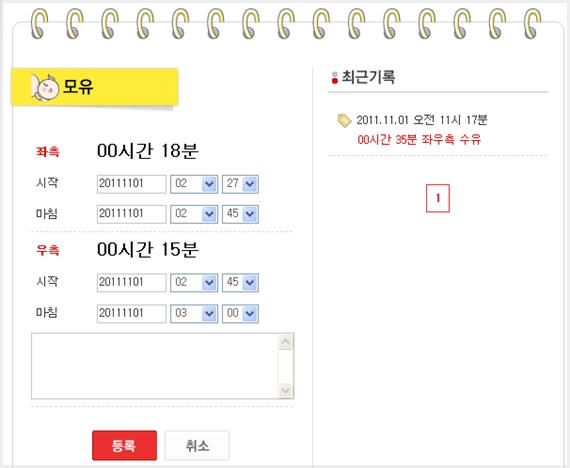Click the baby face icon beside 모유
The height and width of the screenshot is (468, 570).
[45, 88]
